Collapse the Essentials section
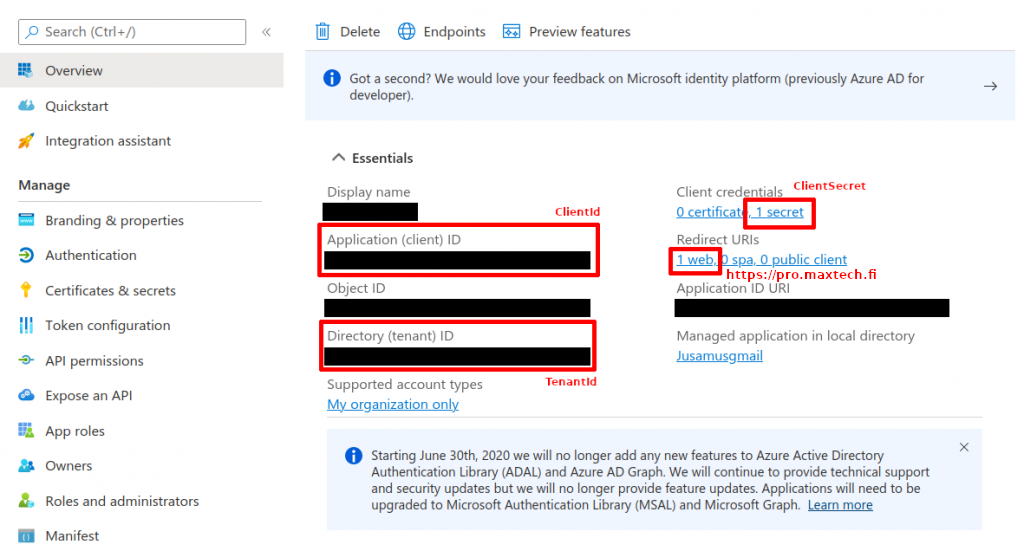1024x551 pixels. coord(338,158)
